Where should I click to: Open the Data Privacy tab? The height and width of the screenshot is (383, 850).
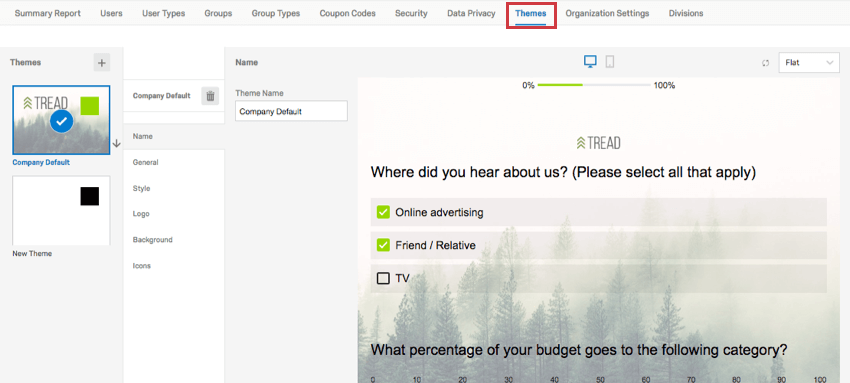click(471, 14)
